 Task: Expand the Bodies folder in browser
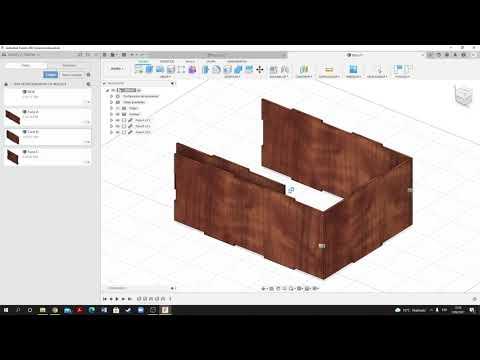coord(112,114)
